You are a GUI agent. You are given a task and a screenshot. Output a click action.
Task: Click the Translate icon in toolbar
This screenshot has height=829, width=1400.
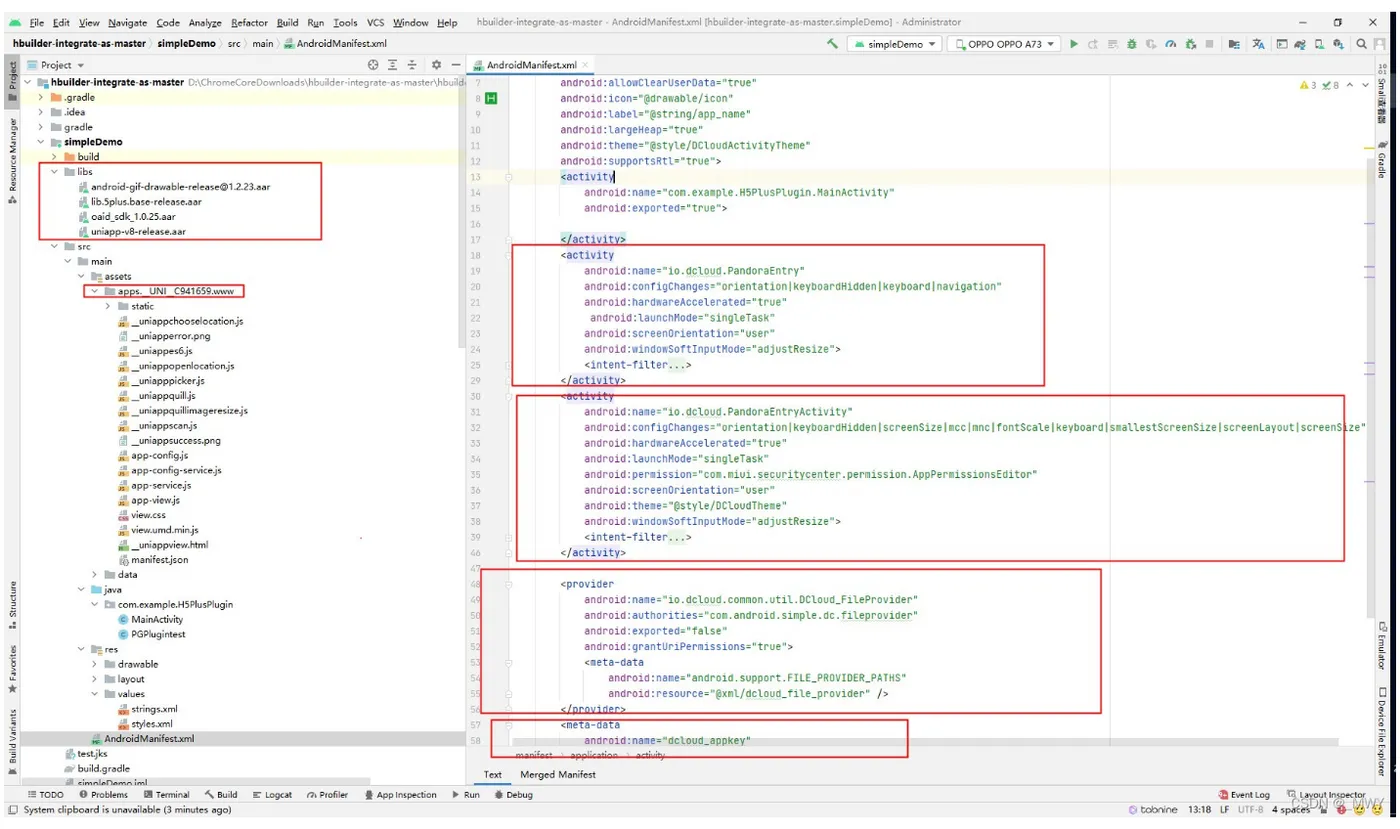[x=1258, y=44]
